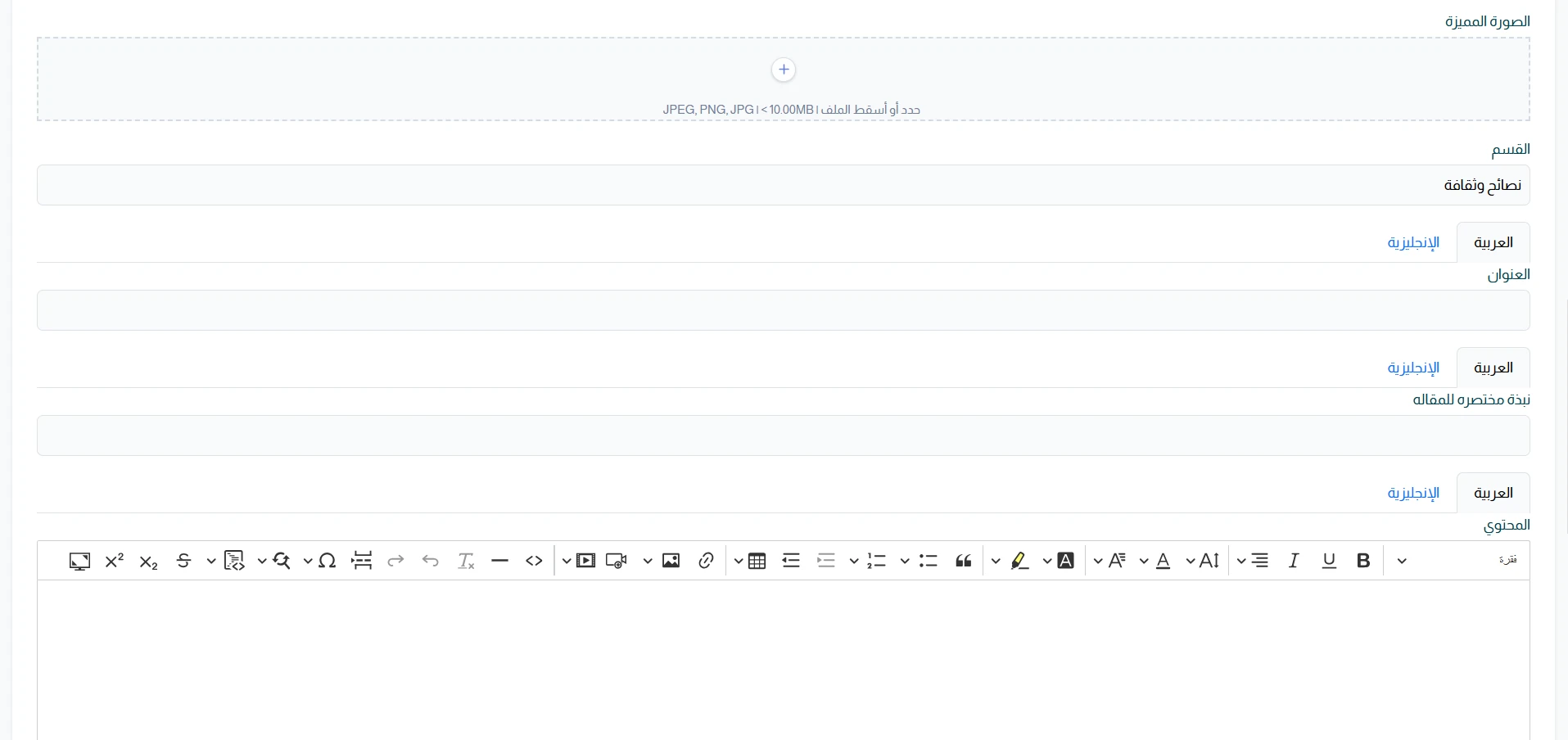1568x740 pixels.
Task: Expand the bulleted list style chevron
Action: [905, 562]
